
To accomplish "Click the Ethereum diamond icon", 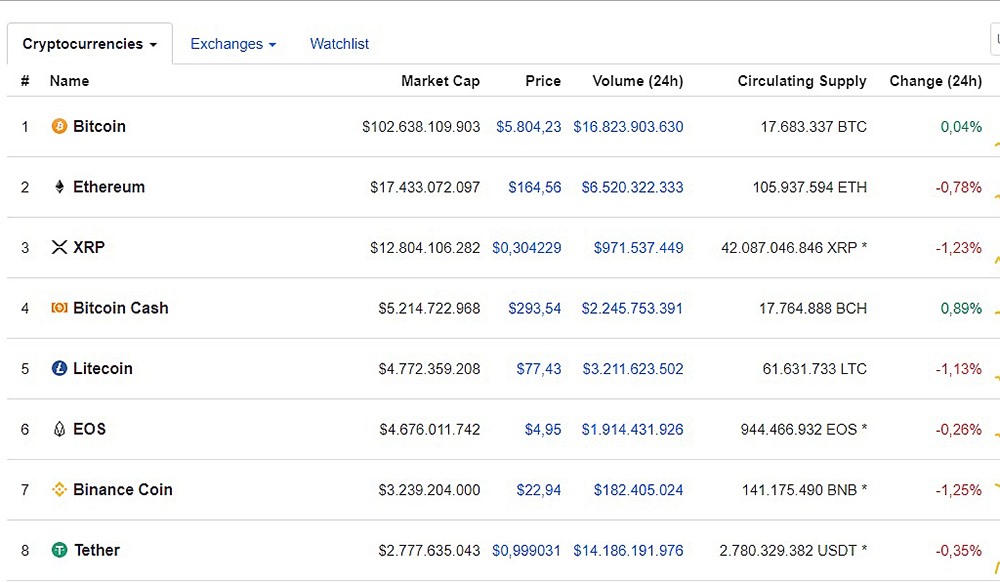I will pyautogui.click(x=59, y=187).
